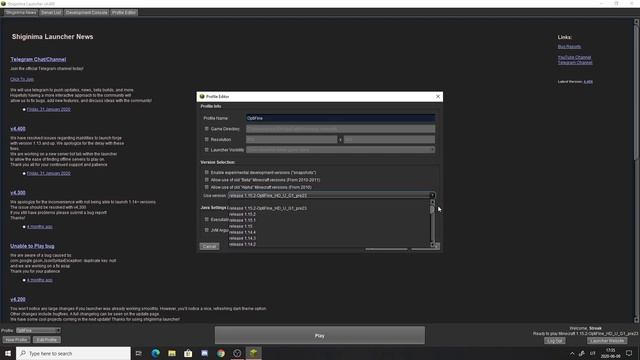The image size is (640, 360).
Task: Open the notification center icon
Action: point(629,353)
